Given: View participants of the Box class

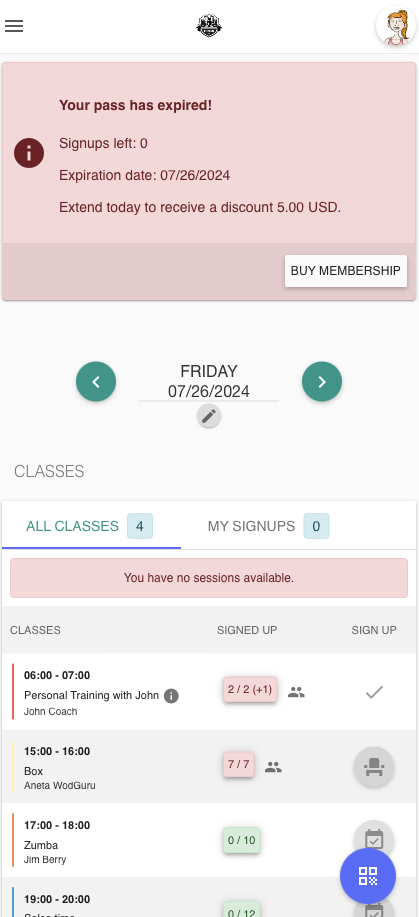Looking at the screenshot, I should [273, 767].
